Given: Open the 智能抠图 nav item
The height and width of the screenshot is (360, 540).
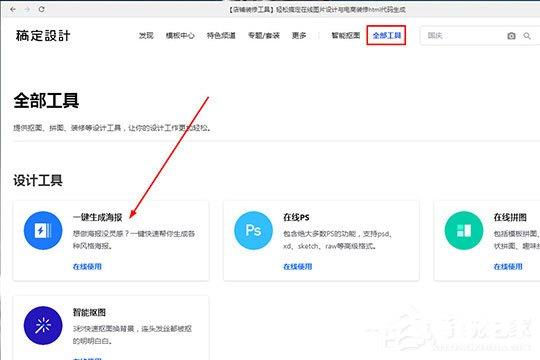Looking at the screenshot, I should point(345,35).
